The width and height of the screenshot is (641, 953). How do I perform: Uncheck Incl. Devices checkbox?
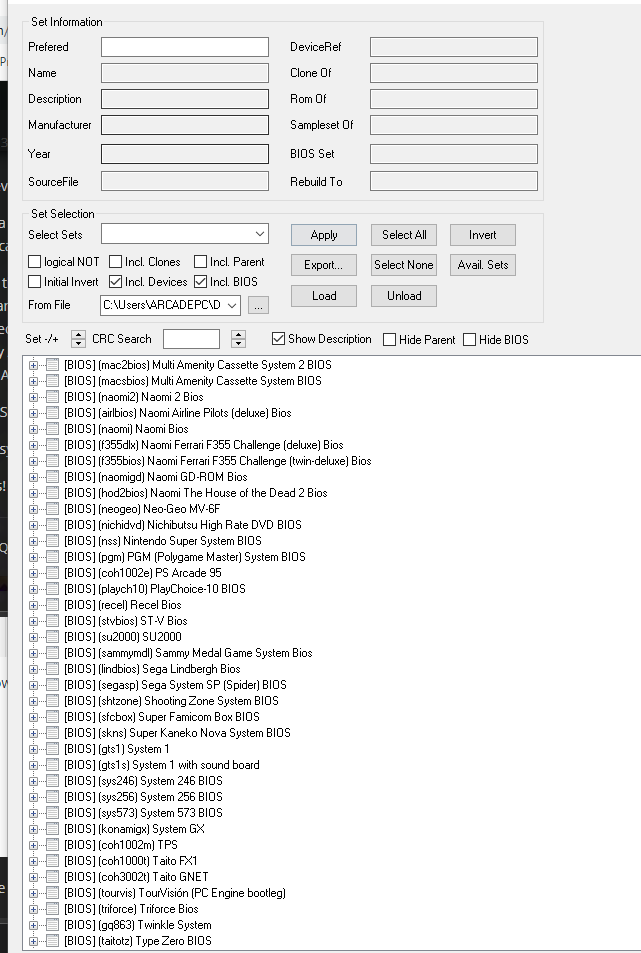(115, 282)
